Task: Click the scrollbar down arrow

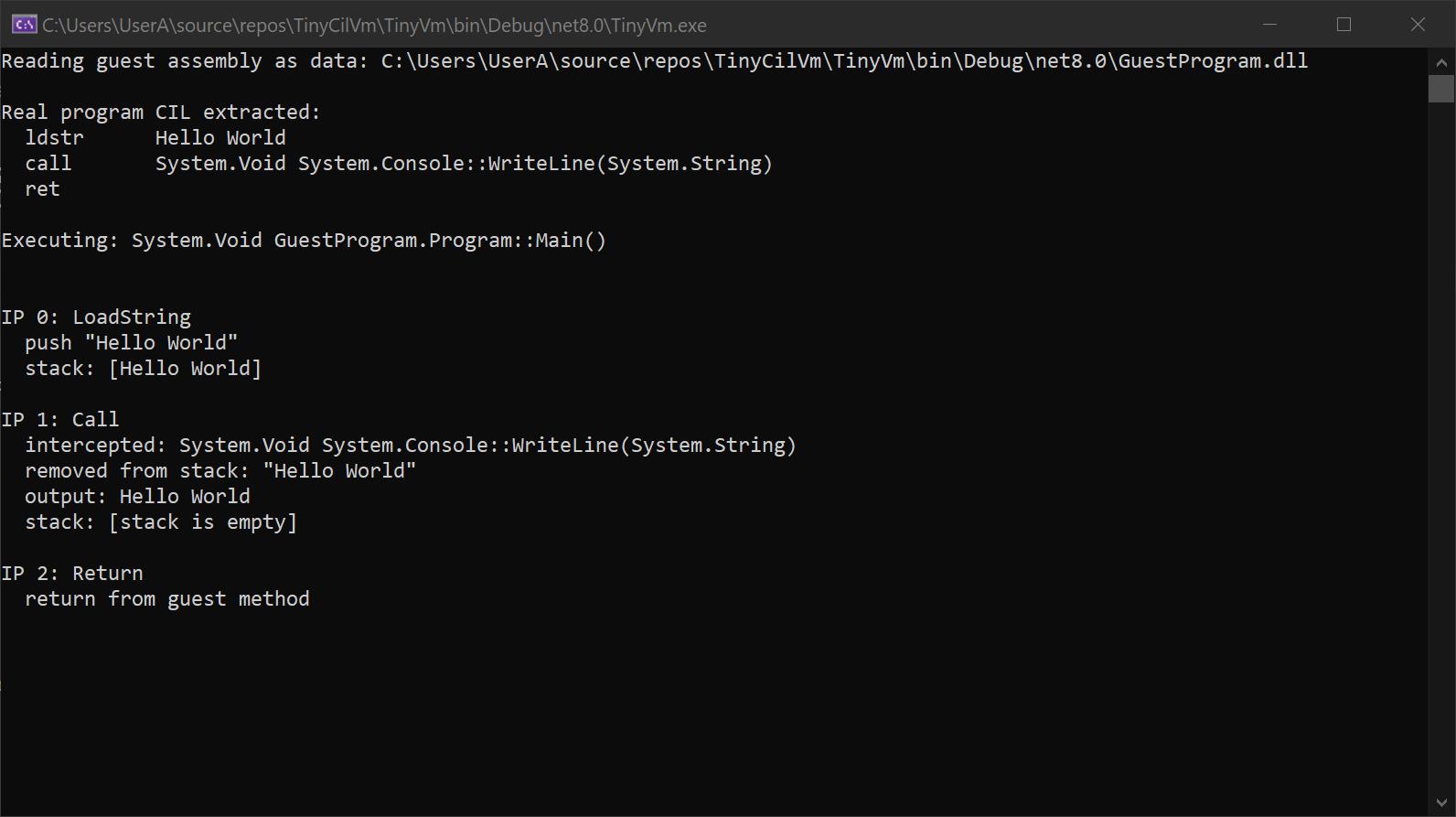Action: click(1441, 802)
